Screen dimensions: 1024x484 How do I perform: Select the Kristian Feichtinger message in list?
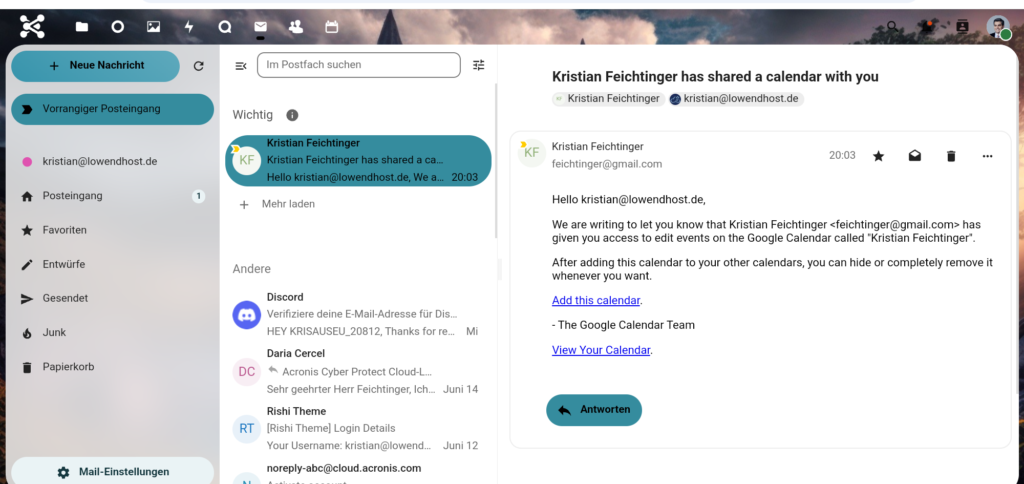coord(359,161)
